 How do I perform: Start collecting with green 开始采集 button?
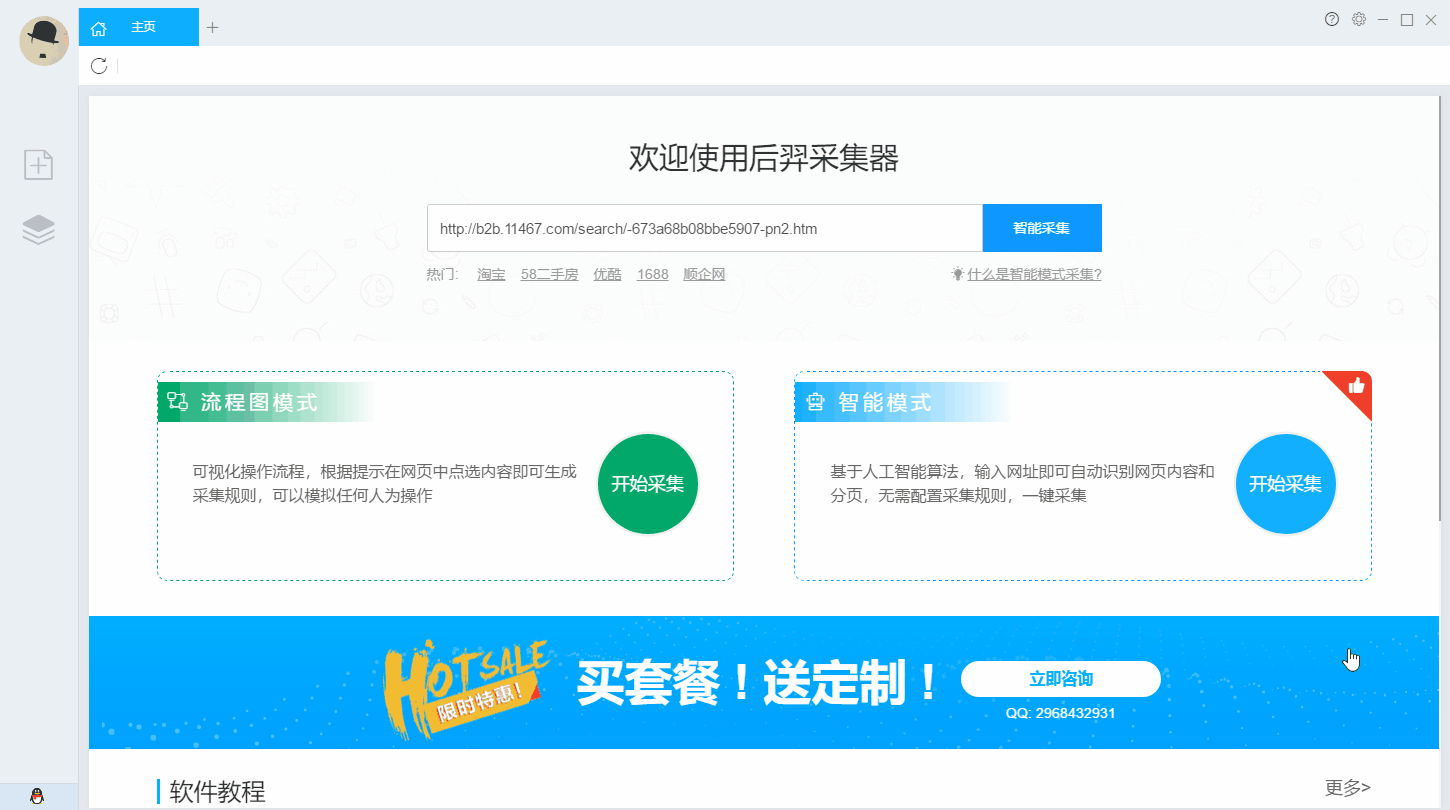pyautogui.click(x=648, y=484)
